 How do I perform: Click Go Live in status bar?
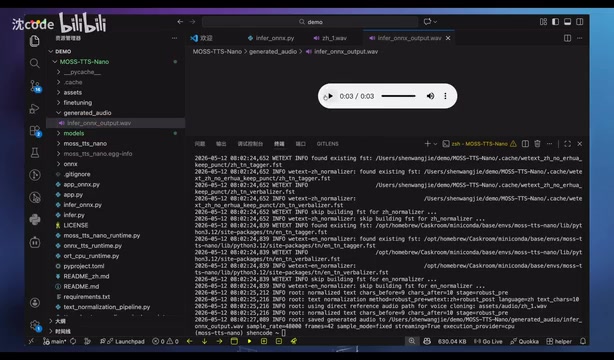point(488,341)
